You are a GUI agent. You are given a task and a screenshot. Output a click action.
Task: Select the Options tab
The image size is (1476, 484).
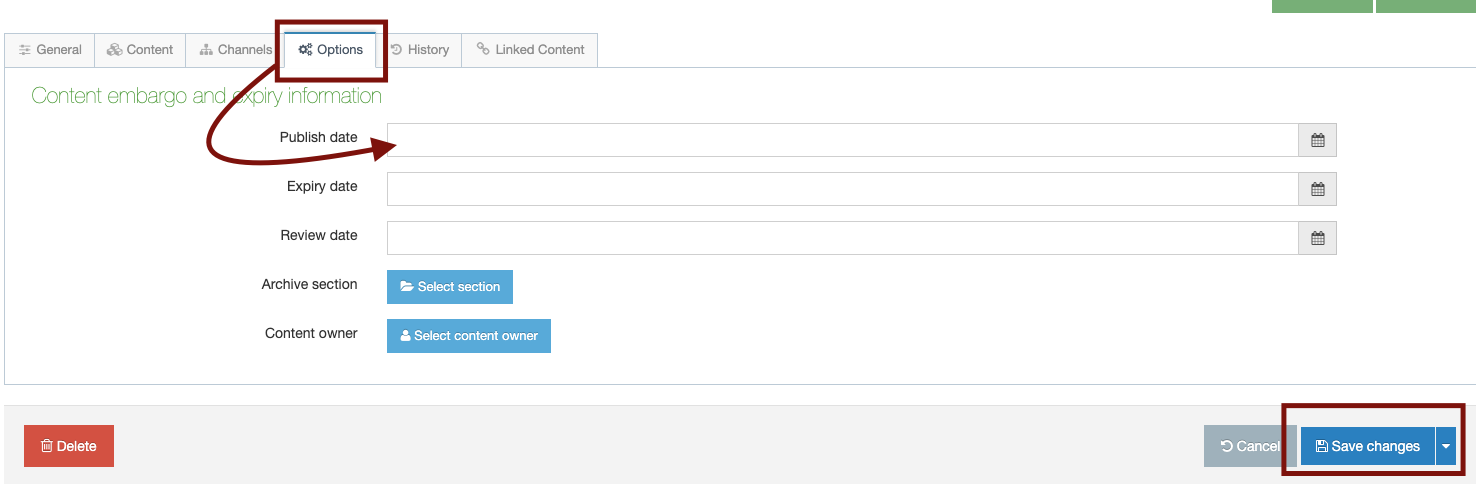[331, 50]
